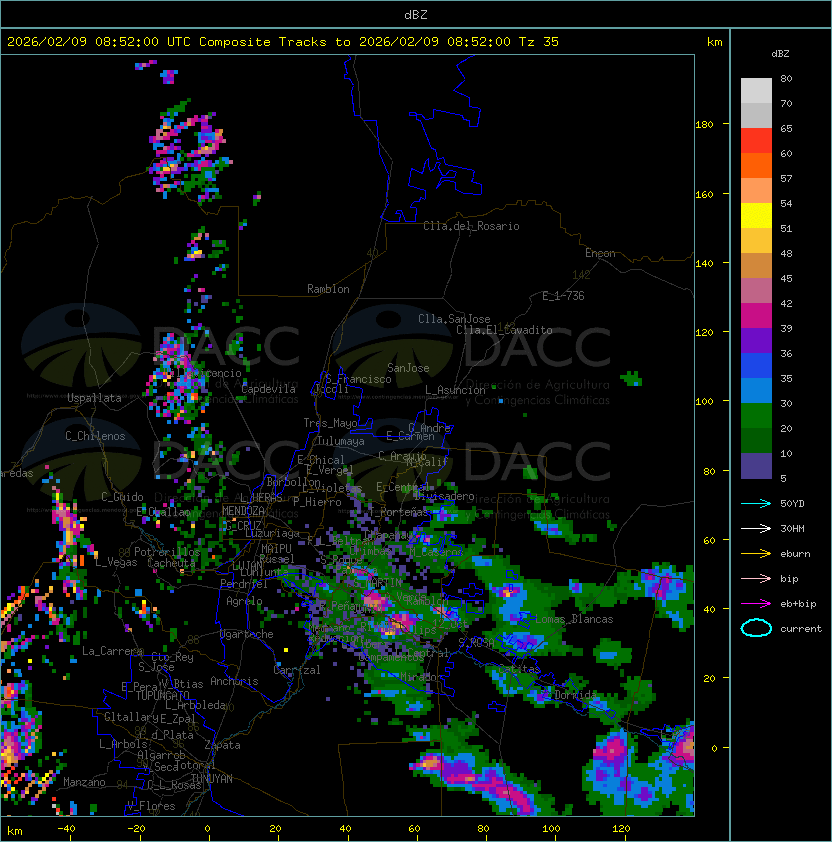Click the eb+bip legend label
832x842 pixels.
798,604
